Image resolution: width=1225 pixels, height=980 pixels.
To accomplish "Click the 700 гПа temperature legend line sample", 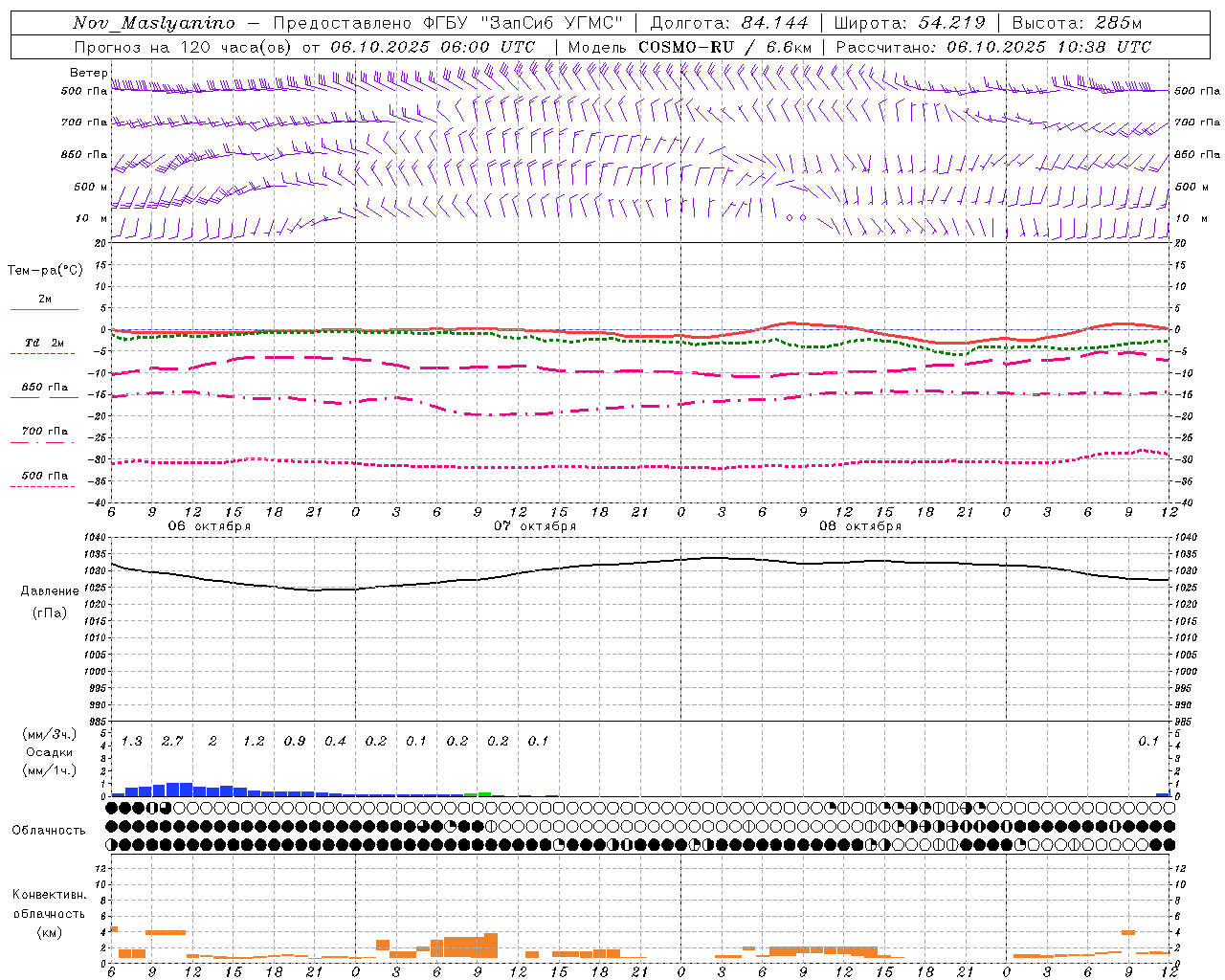I will (x=43, y=442).
